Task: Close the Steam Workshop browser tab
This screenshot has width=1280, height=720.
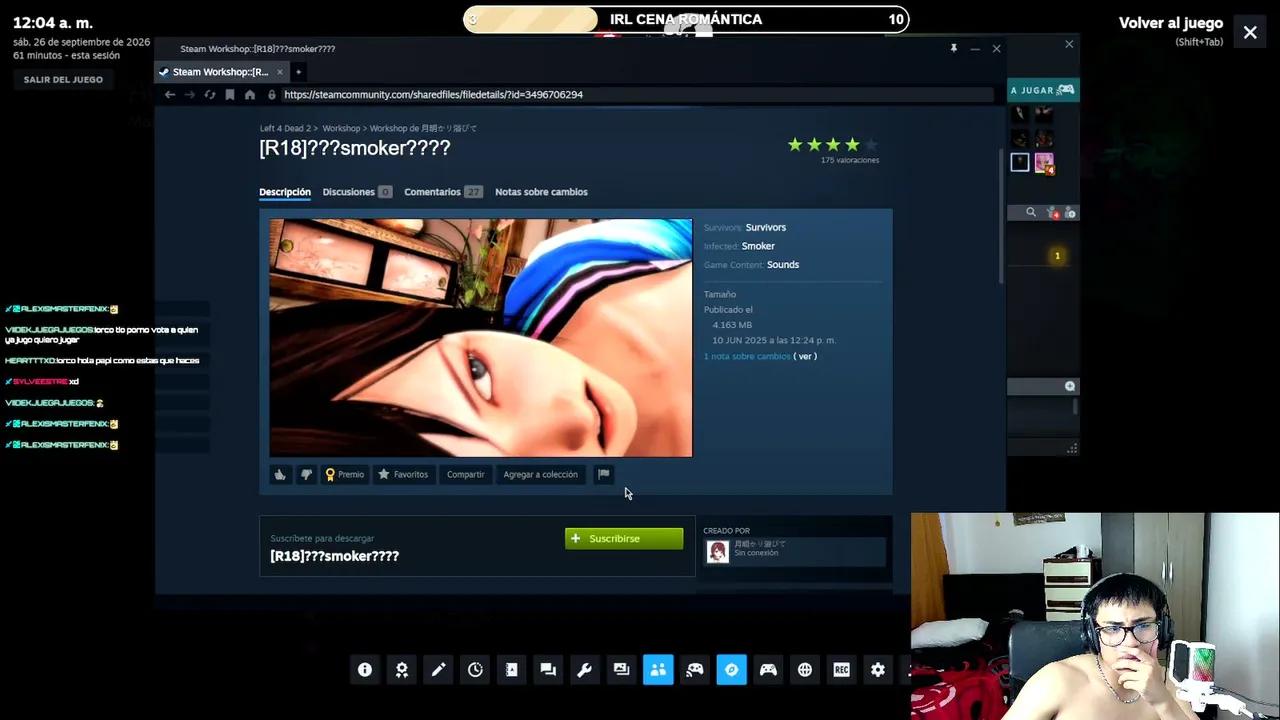Action: tap(280, 72)
